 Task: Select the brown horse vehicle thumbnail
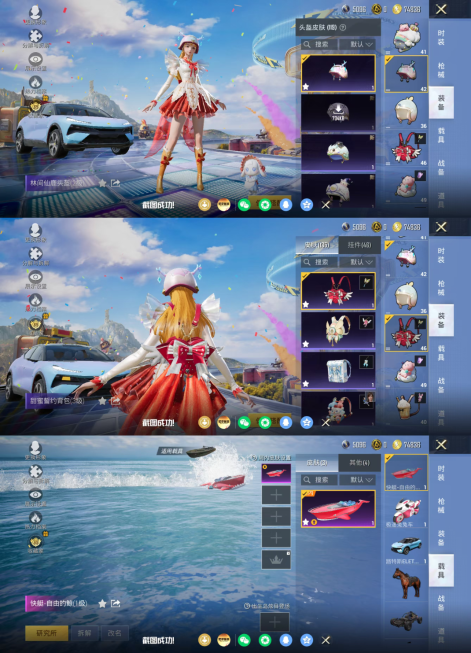(406, 583)
